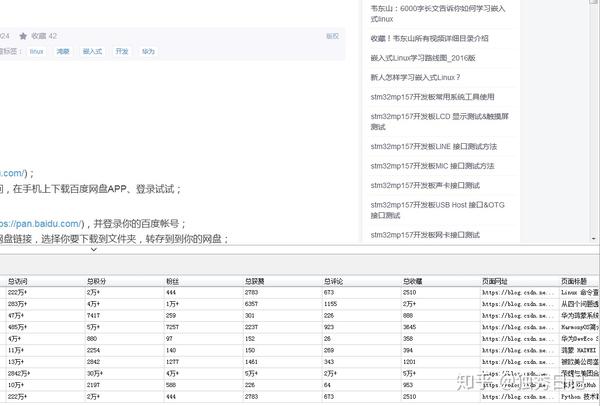Select the 30万+ cell
Viewport: 600px width, 406px height.
point(125,373)
